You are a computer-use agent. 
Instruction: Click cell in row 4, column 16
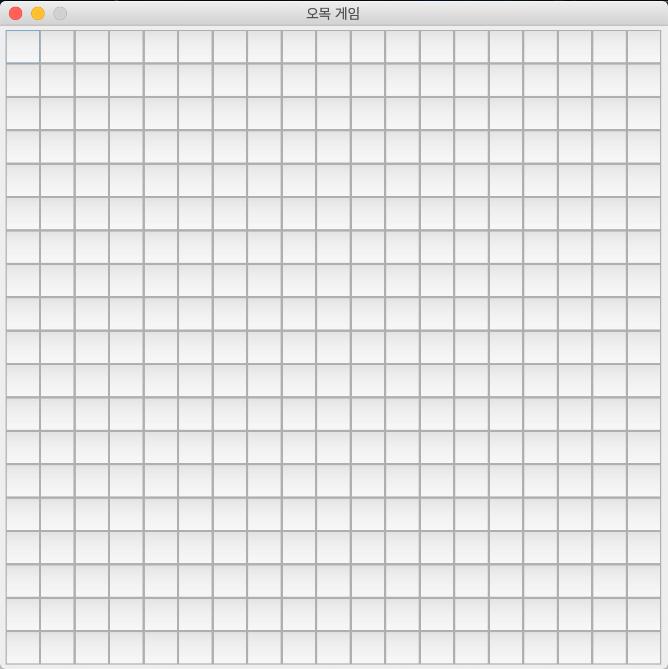[540, 147]
